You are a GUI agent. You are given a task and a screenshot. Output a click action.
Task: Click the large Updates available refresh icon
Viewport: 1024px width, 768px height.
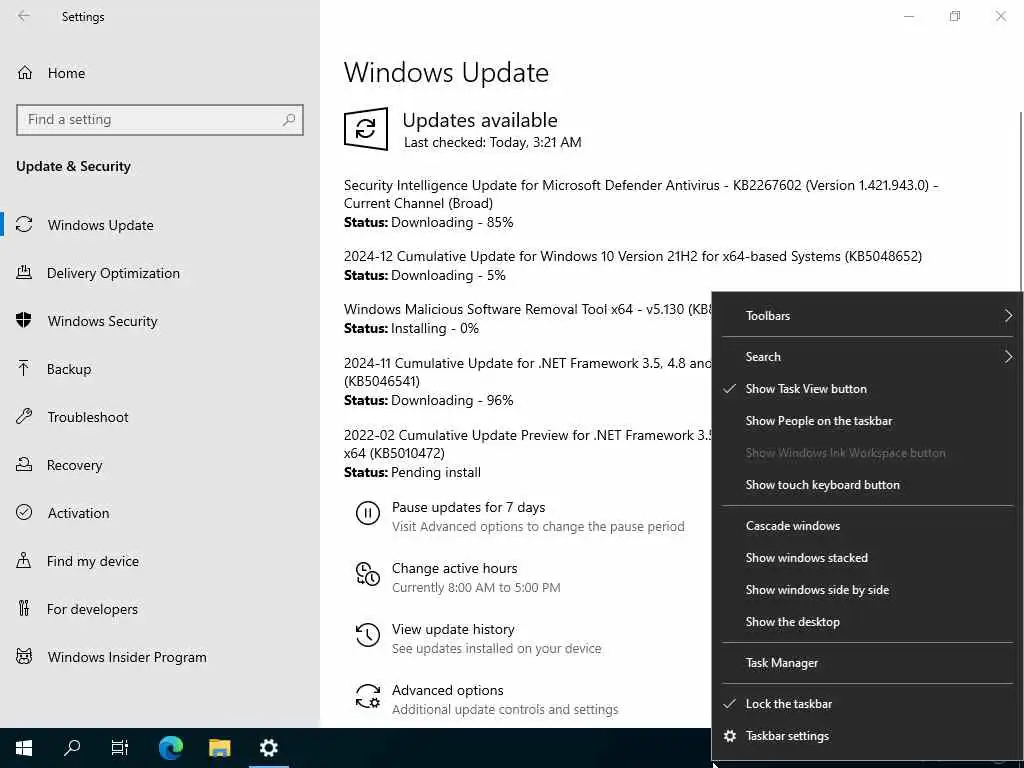(x=366, y=129)
